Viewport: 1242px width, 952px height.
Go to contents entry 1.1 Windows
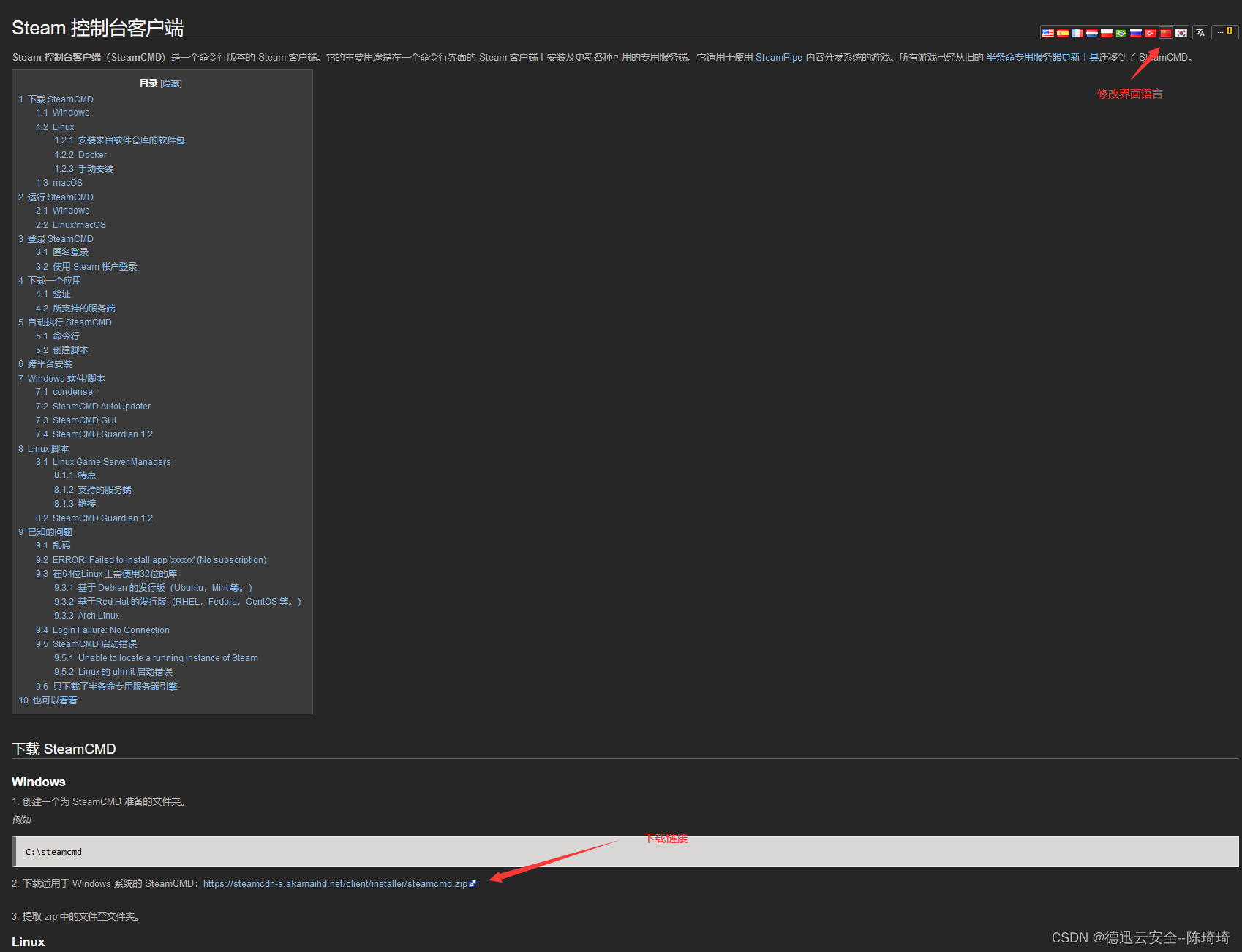tap(63, 113)
